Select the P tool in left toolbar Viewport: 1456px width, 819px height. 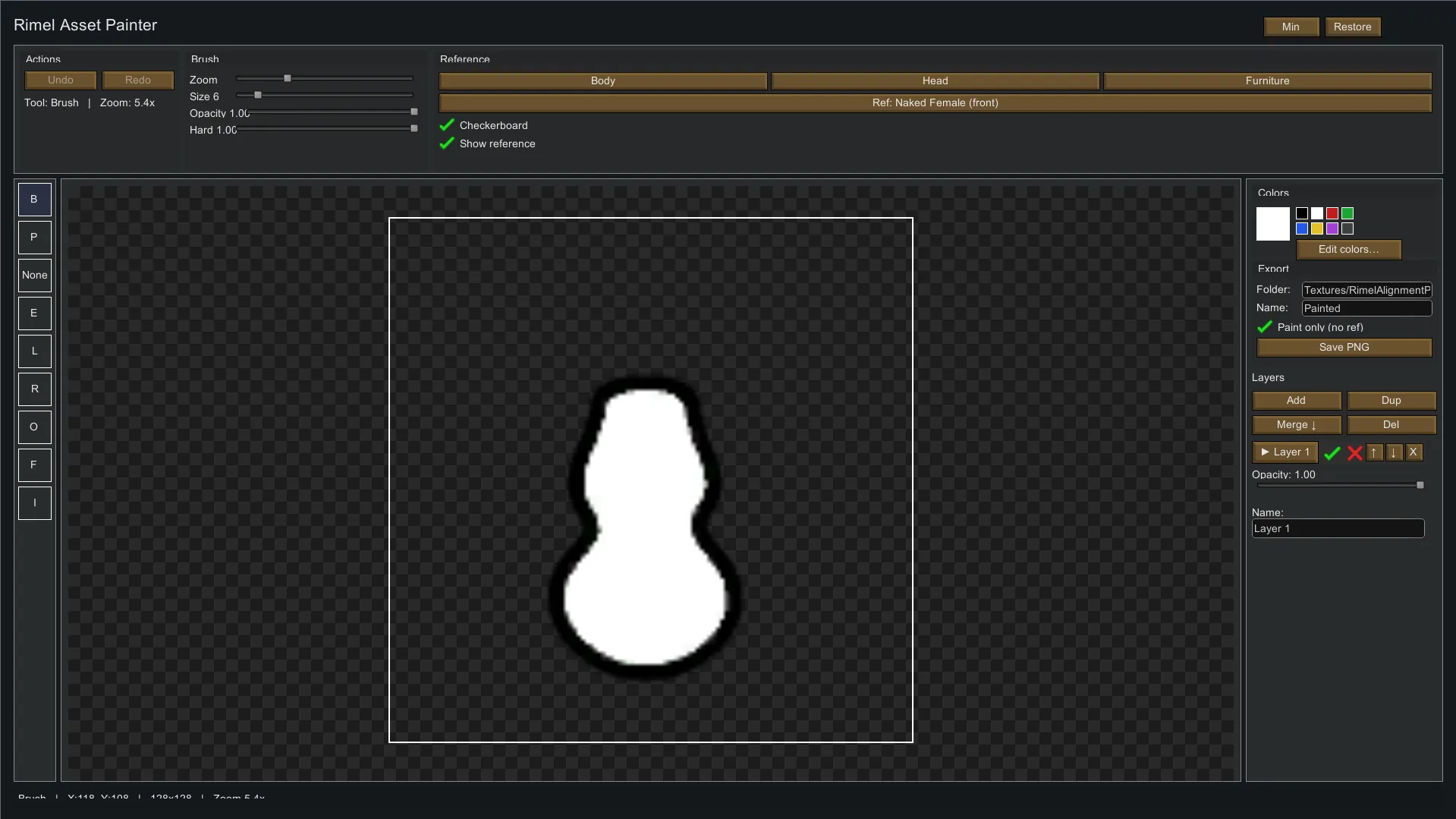34,238
